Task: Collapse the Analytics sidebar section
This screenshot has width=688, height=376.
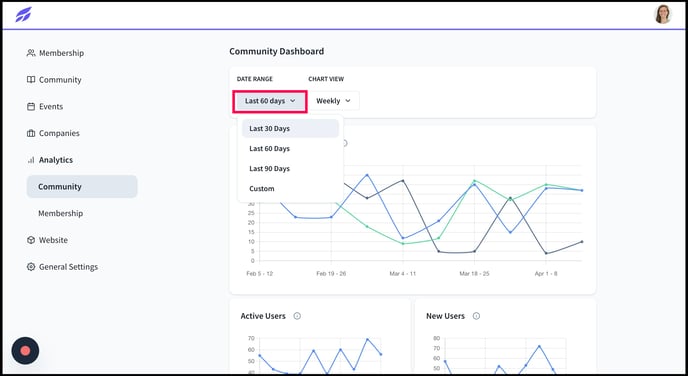Action: (56, 160)
